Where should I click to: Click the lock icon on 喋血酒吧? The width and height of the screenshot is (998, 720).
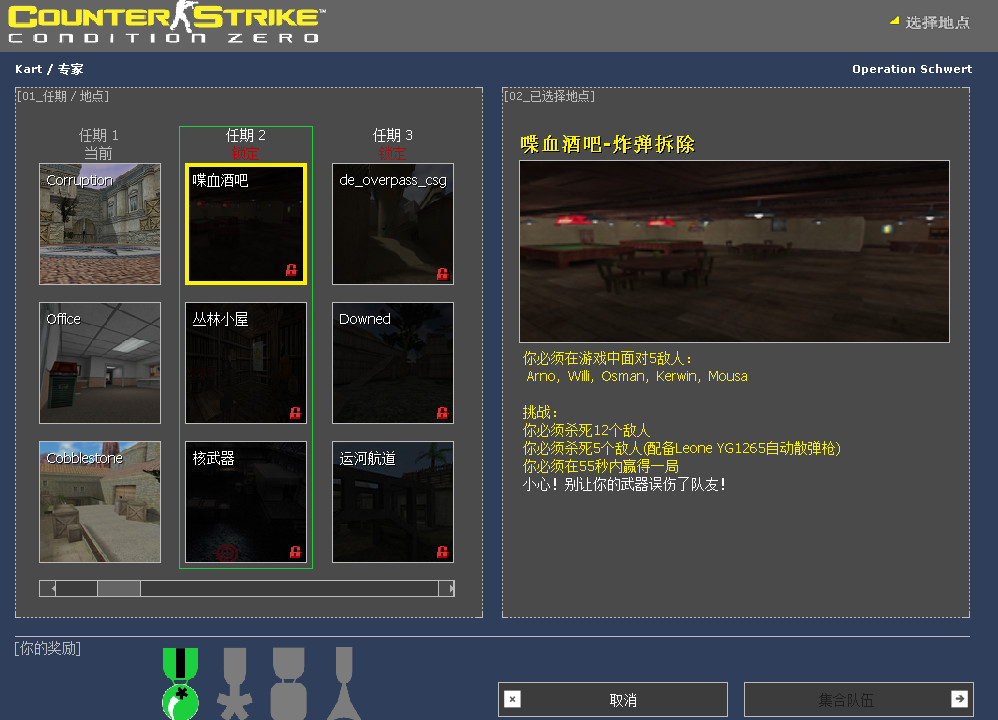292,270
